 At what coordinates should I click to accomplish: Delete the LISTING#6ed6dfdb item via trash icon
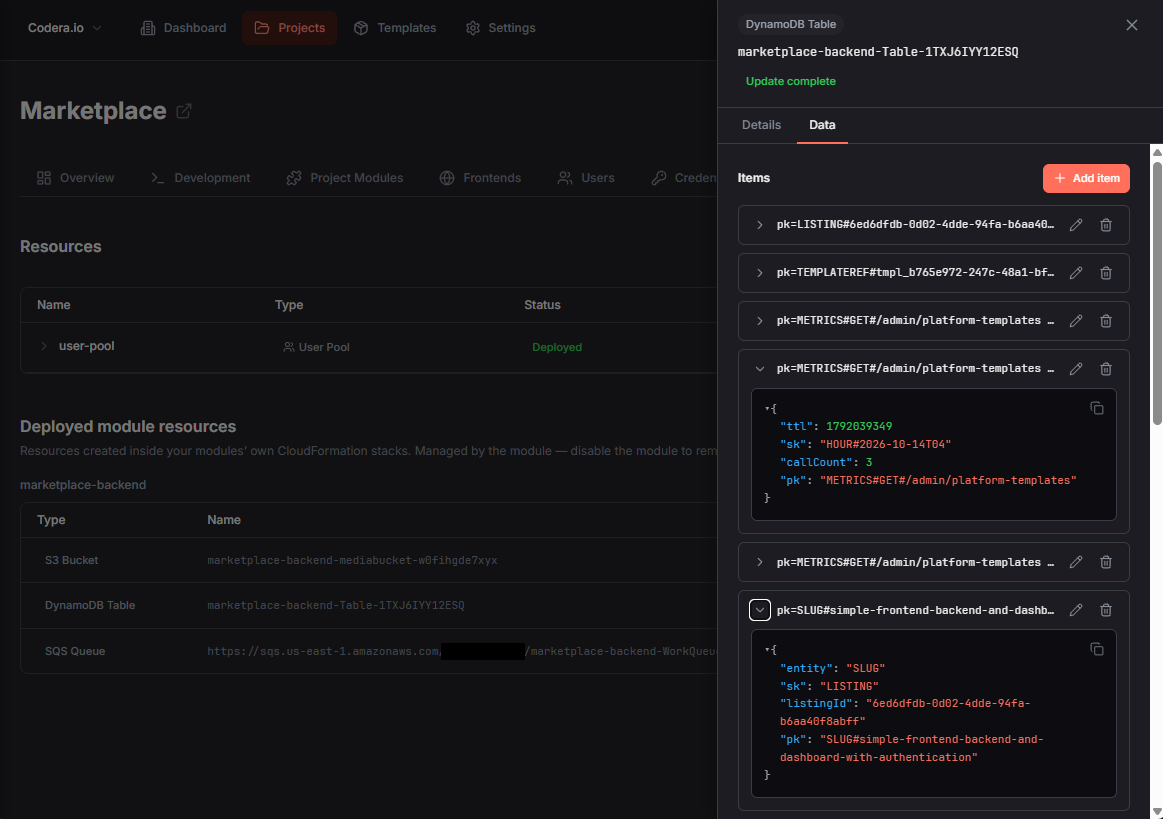coord(1105,225)
